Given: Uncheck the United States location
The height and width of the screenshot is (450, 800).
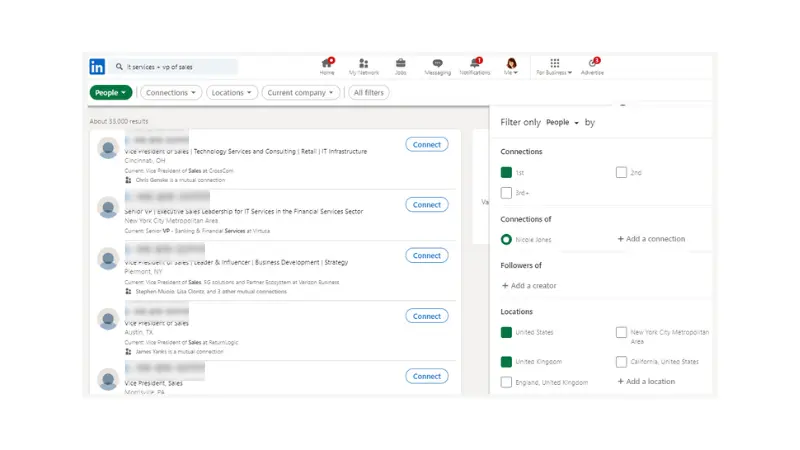Looking at the screenshot, I should pyautogui.click(x=506, y=332).
